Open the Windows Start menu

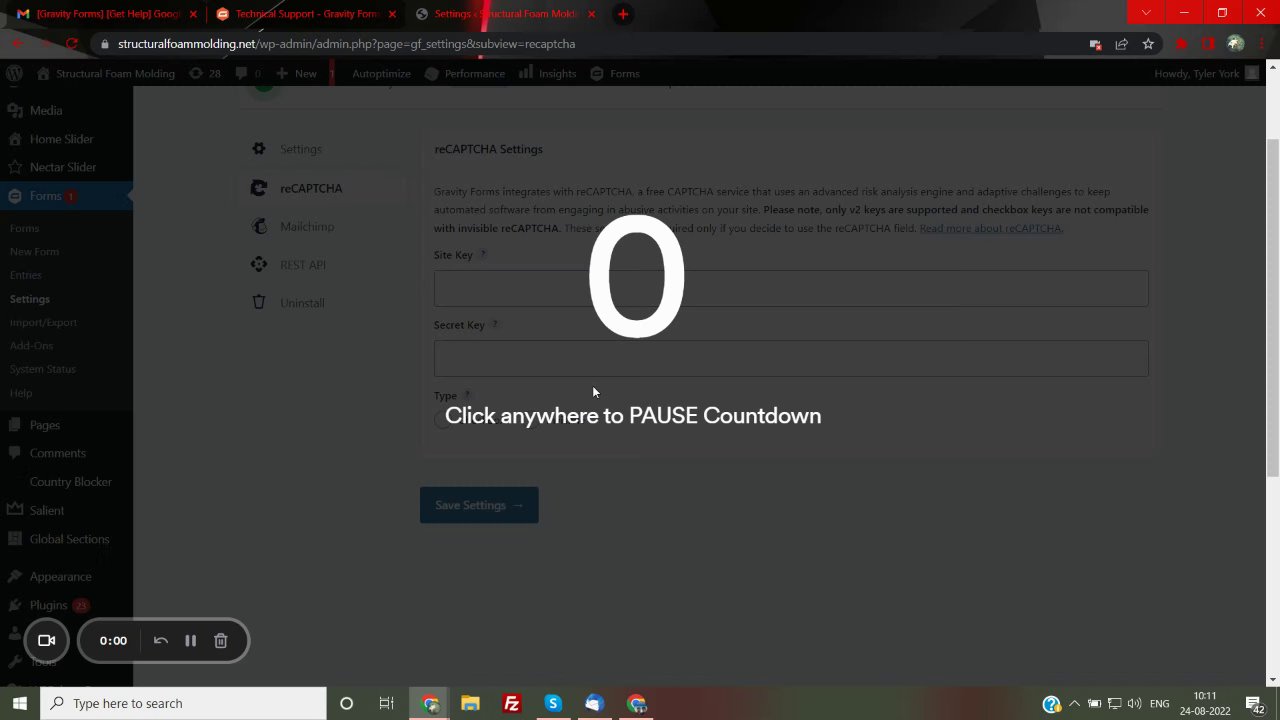tap(19, 703)
